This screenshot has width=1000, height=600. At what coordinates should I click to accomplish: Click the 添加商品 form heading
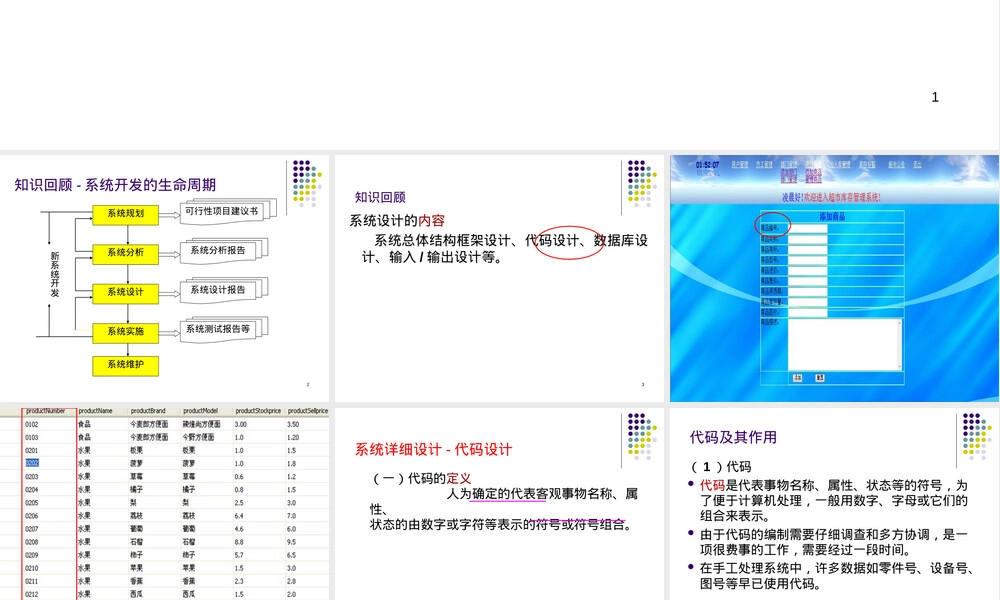pos(832,217)
